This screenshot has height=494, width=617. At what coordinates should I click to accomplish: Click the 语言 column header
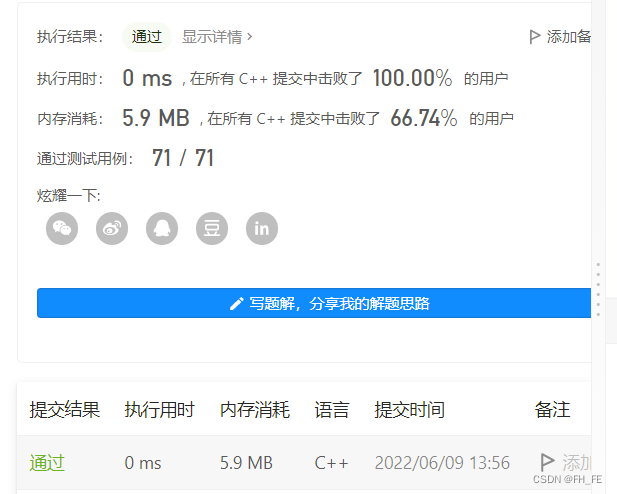[x=332, y=409]
